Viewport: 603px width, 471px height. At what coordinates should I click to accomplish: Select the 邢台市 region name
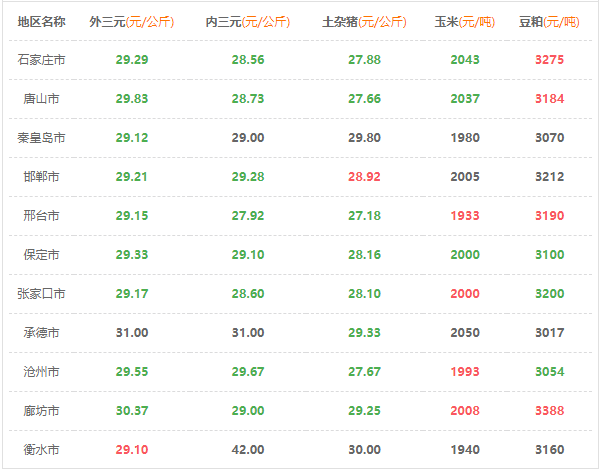click(x=42, y=216)
